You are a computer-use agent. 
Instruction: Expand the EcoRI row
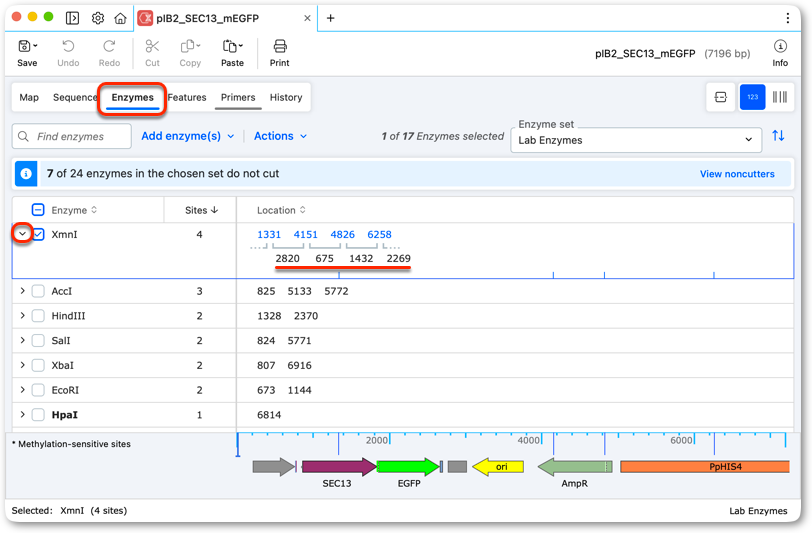(x=22, y=390)
